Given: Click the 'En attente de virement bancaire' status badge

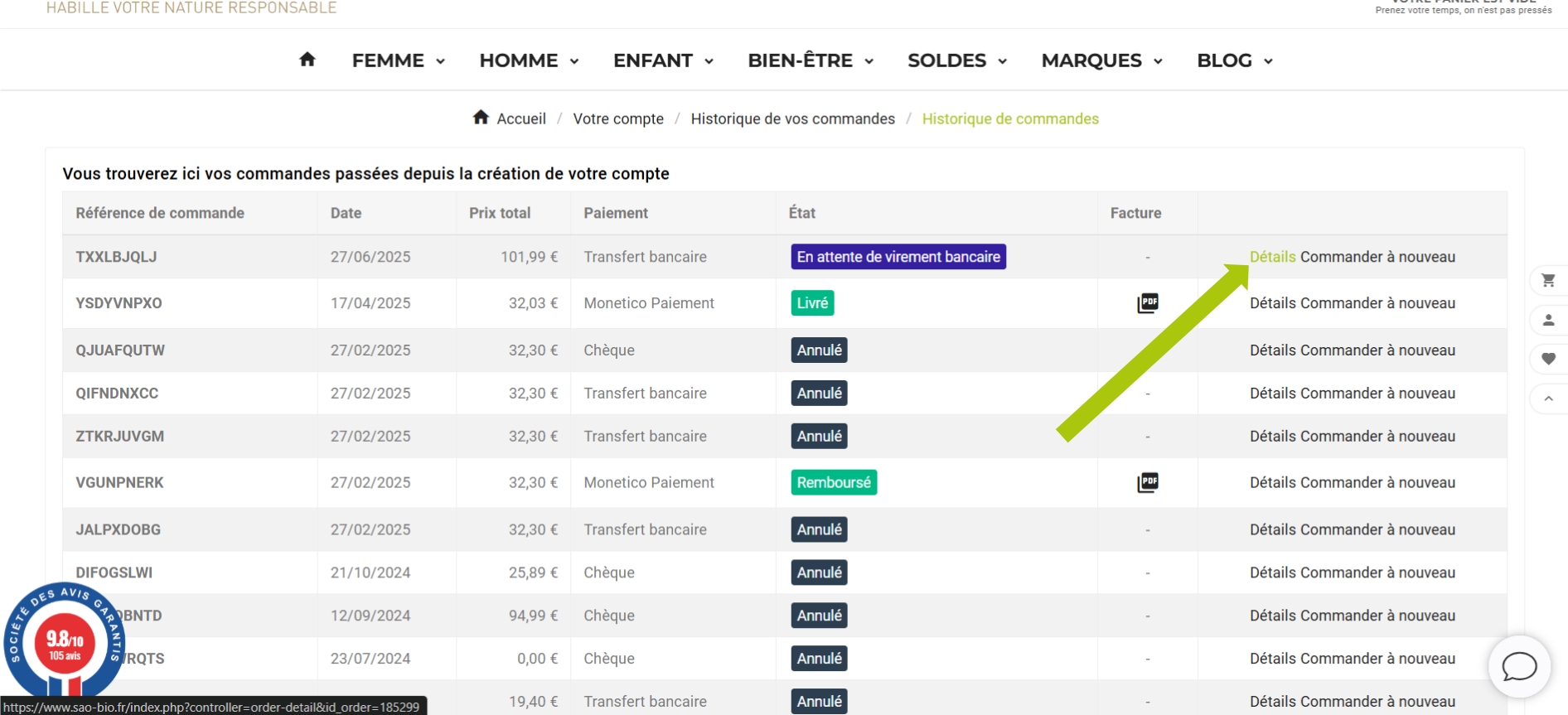Looking at the screenshot, I should click(898, 257).
